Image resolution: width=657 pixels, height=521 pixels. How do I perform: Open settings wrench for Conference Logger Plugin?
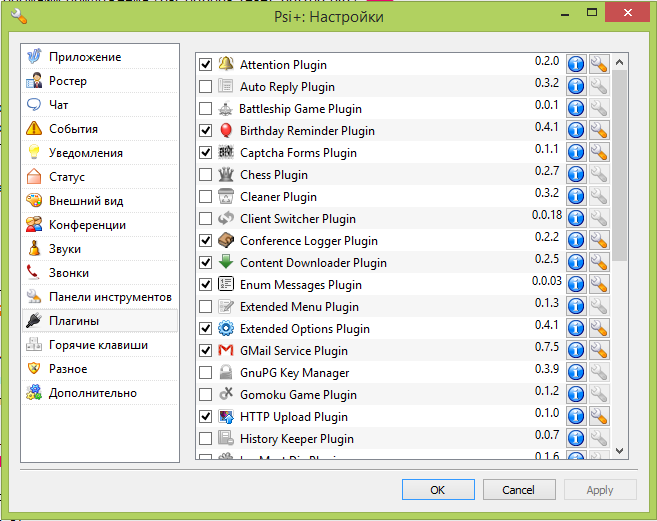coord(599,241)
